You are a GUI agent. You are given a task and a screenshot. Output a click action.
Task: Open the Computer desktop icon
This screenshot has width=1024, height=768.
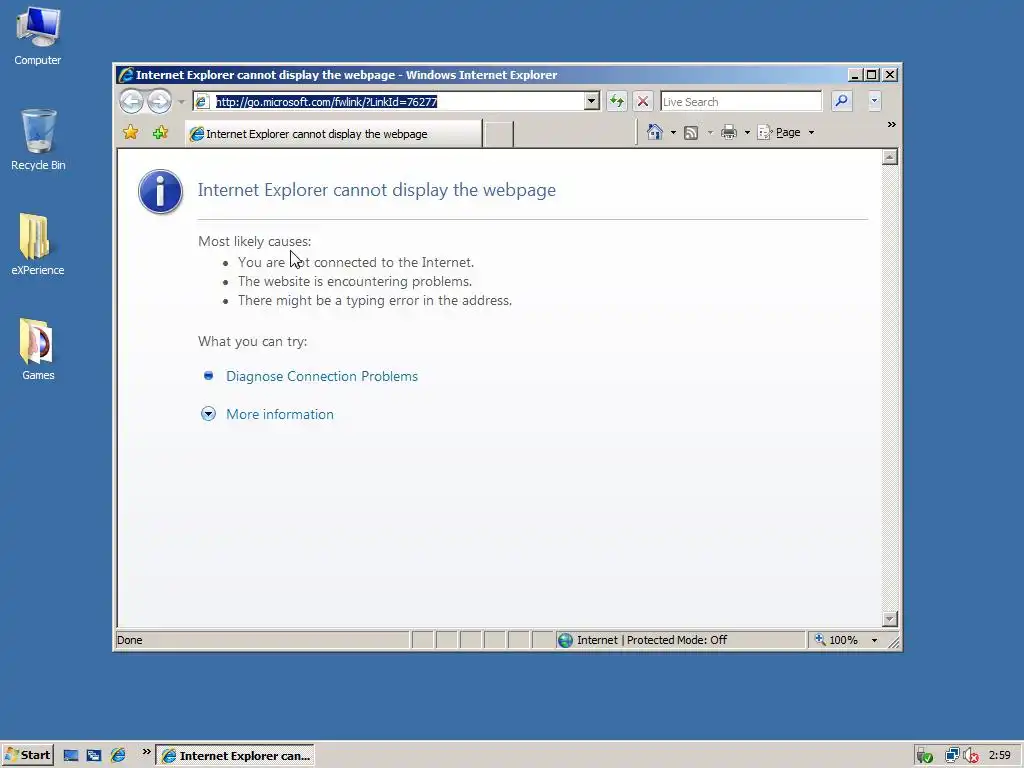pyautogui.click(x=38, y=36)
